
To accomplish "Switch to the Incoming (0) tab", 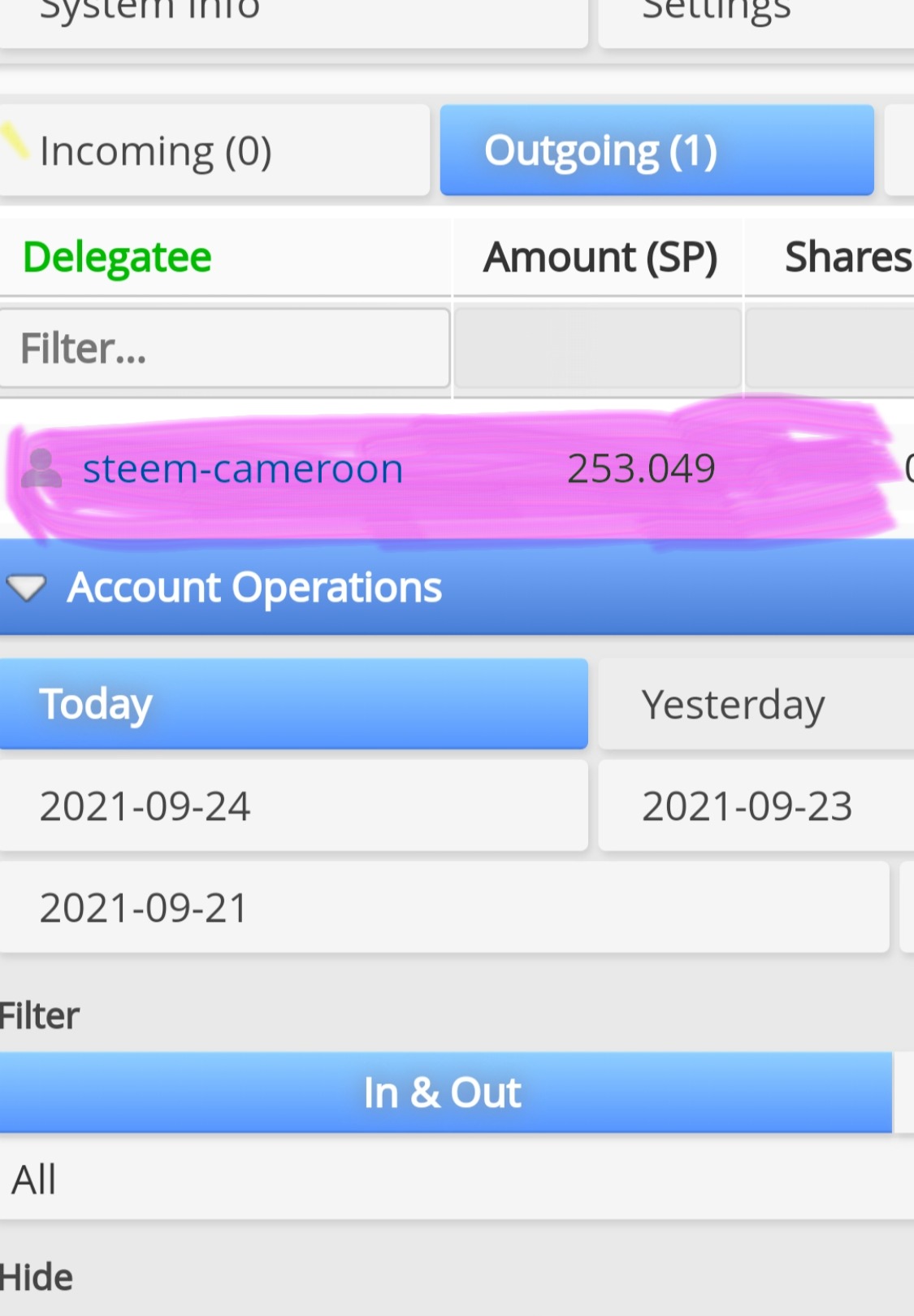I will [214, 151].
